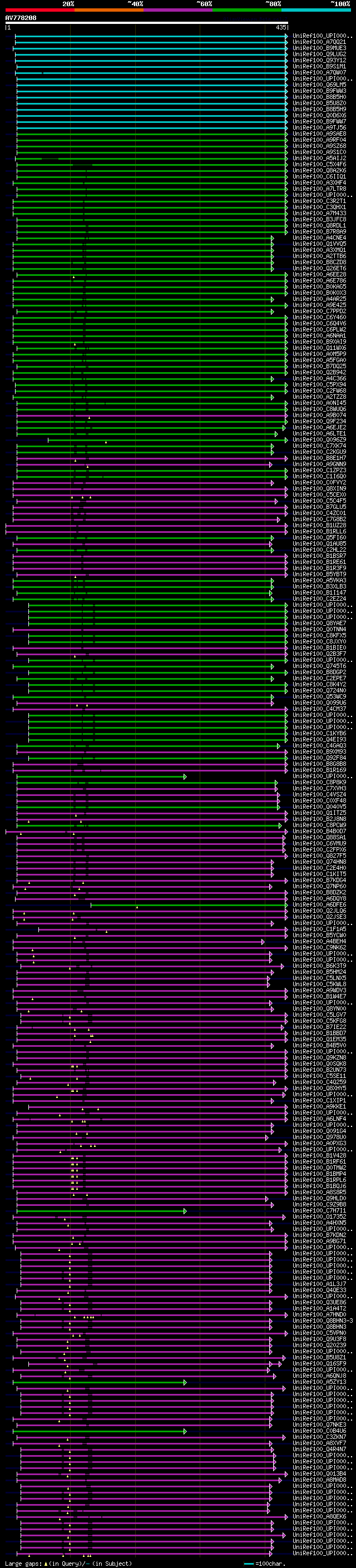Select UniRef100_Q1ITZ5 label
Image resolution: width=356 pixels, height=1568 pixels.
tap(319, 813)
